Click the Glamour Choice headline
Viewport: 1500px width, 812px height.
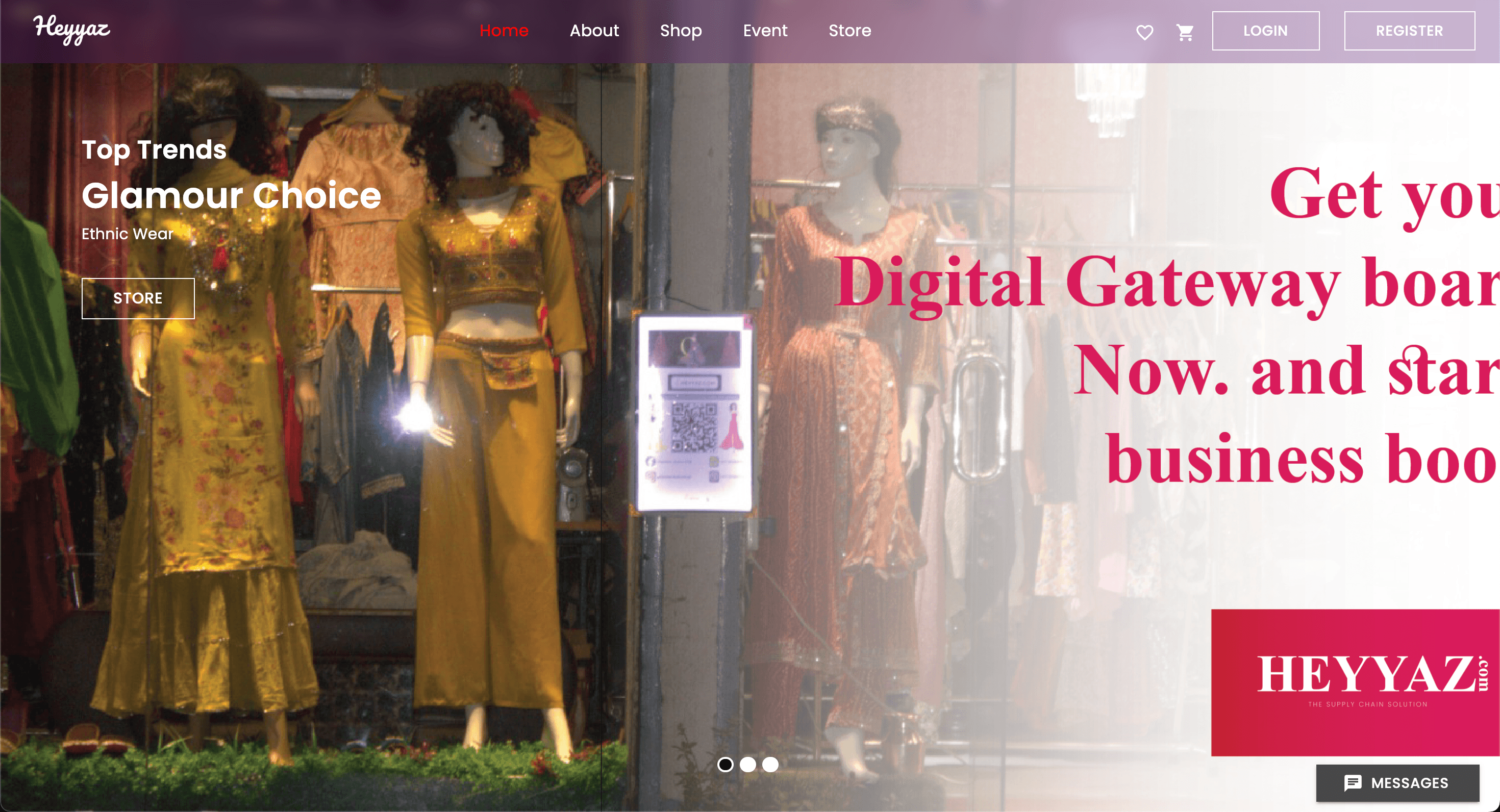[x=231, y=195]
